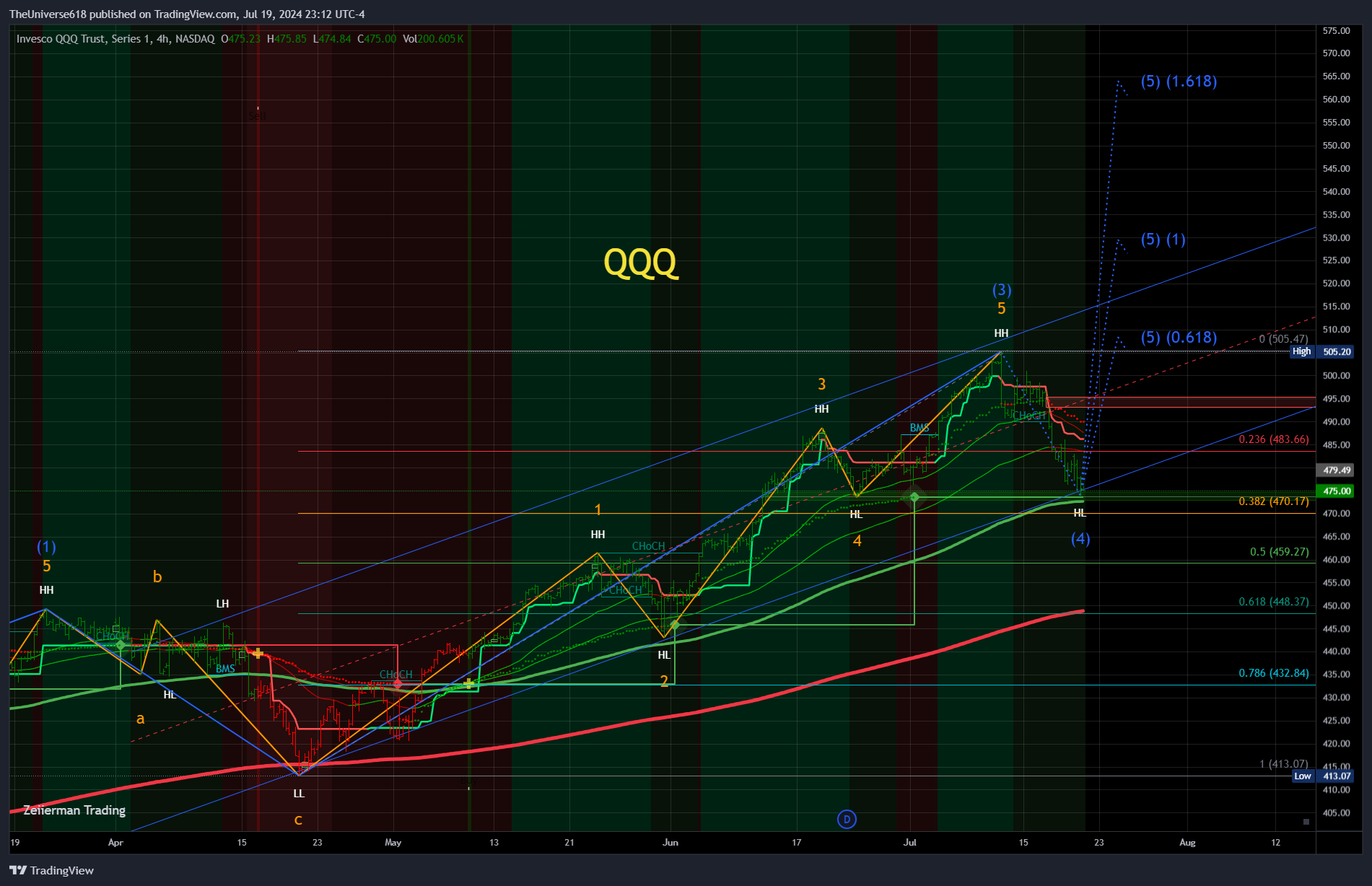Click the TradingView logo at the bottom
Screen dimensions: 1372x886
[x=51, y=870]
